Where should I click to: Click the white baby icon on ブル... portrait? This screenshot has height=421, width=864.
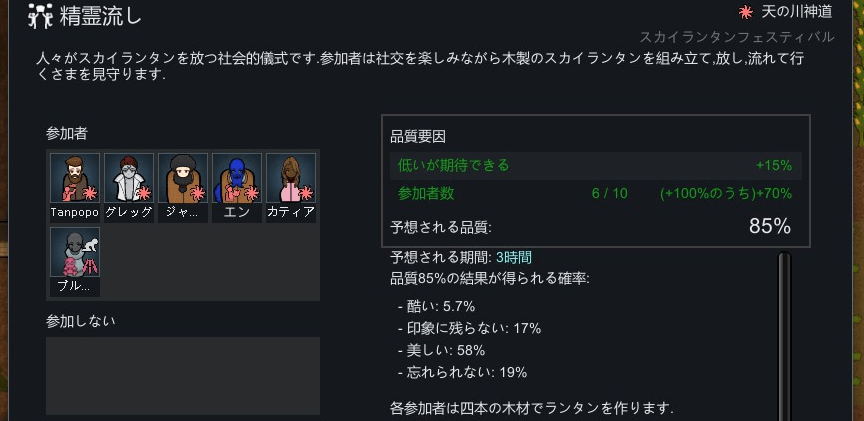(91, 245)
